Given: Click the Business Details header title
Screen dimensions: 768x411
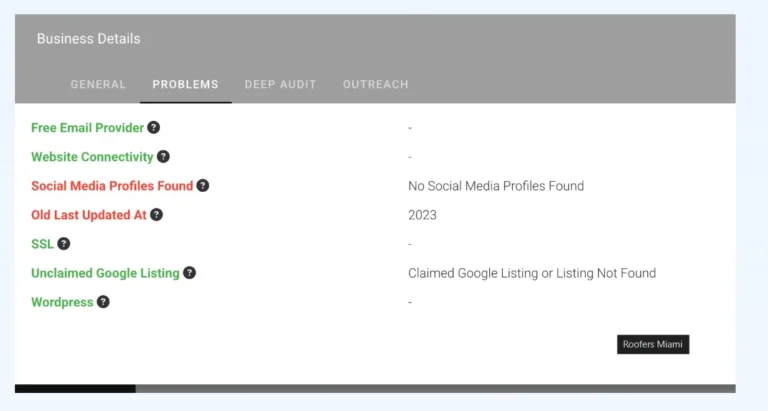Looking at the screenshot, I should (x=89, y=39).
